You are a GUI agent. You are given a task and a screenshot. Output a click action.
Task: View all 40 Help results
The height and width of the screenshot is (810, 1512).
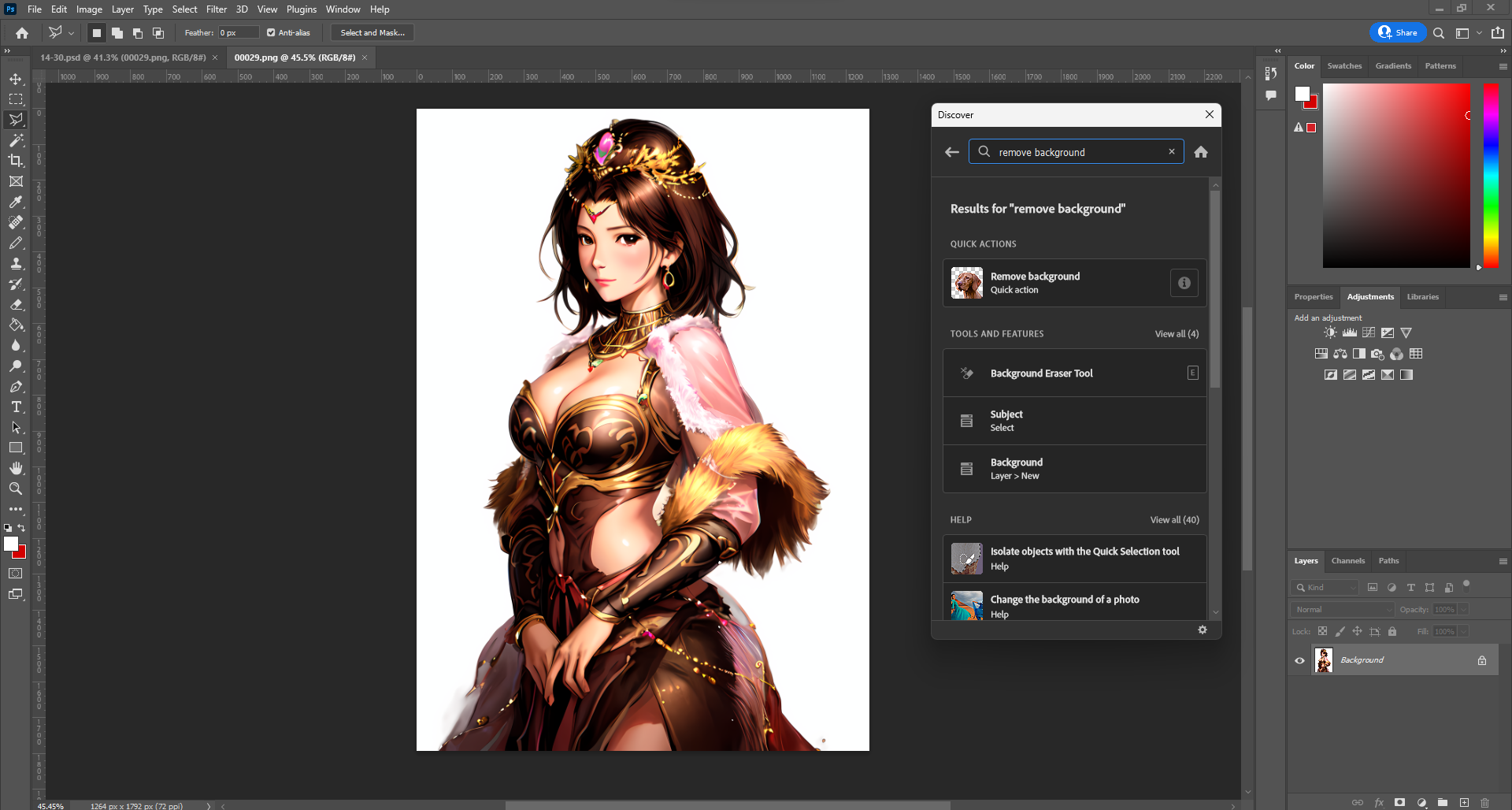pos(1174,520)
